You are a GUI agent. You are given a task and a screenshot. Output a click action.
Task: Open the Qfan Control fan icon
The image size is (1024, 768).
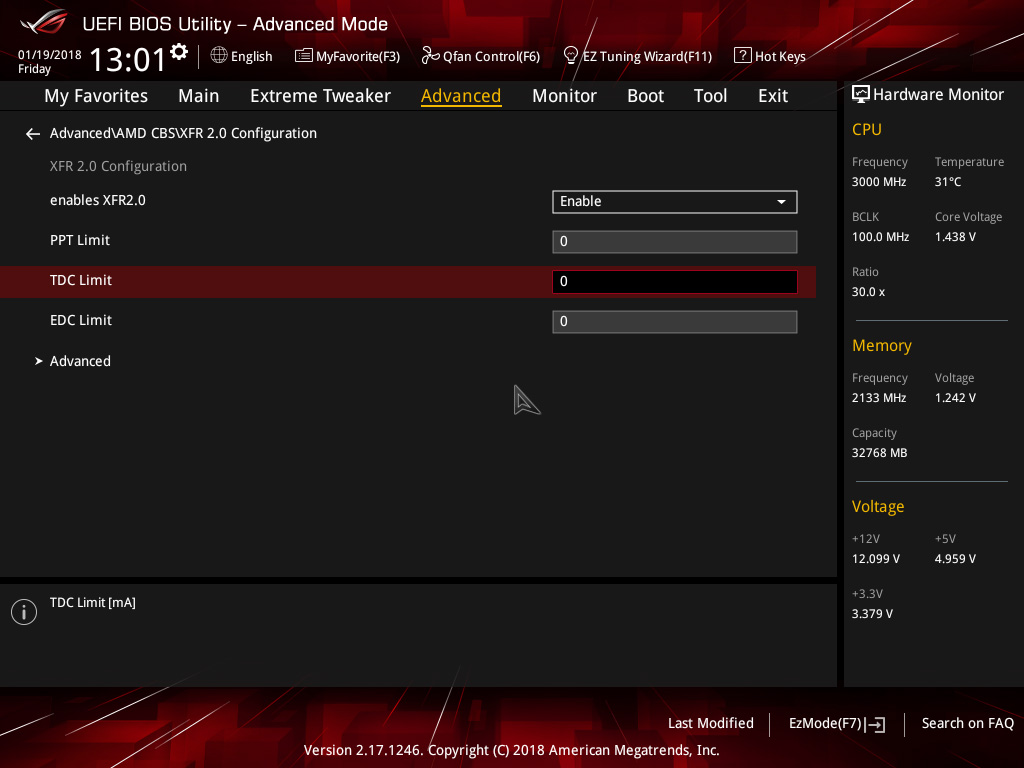tap(430, 56)
